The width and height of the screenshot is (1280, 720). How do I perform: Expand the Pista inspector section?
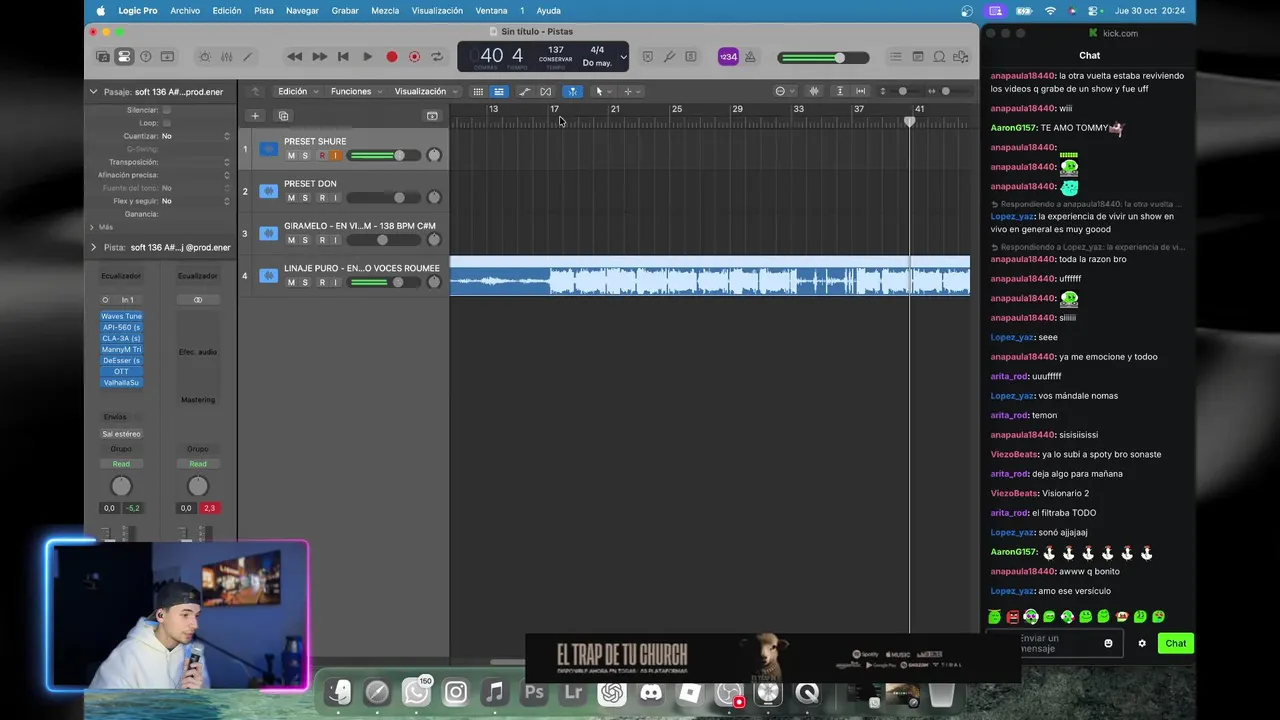93,247
